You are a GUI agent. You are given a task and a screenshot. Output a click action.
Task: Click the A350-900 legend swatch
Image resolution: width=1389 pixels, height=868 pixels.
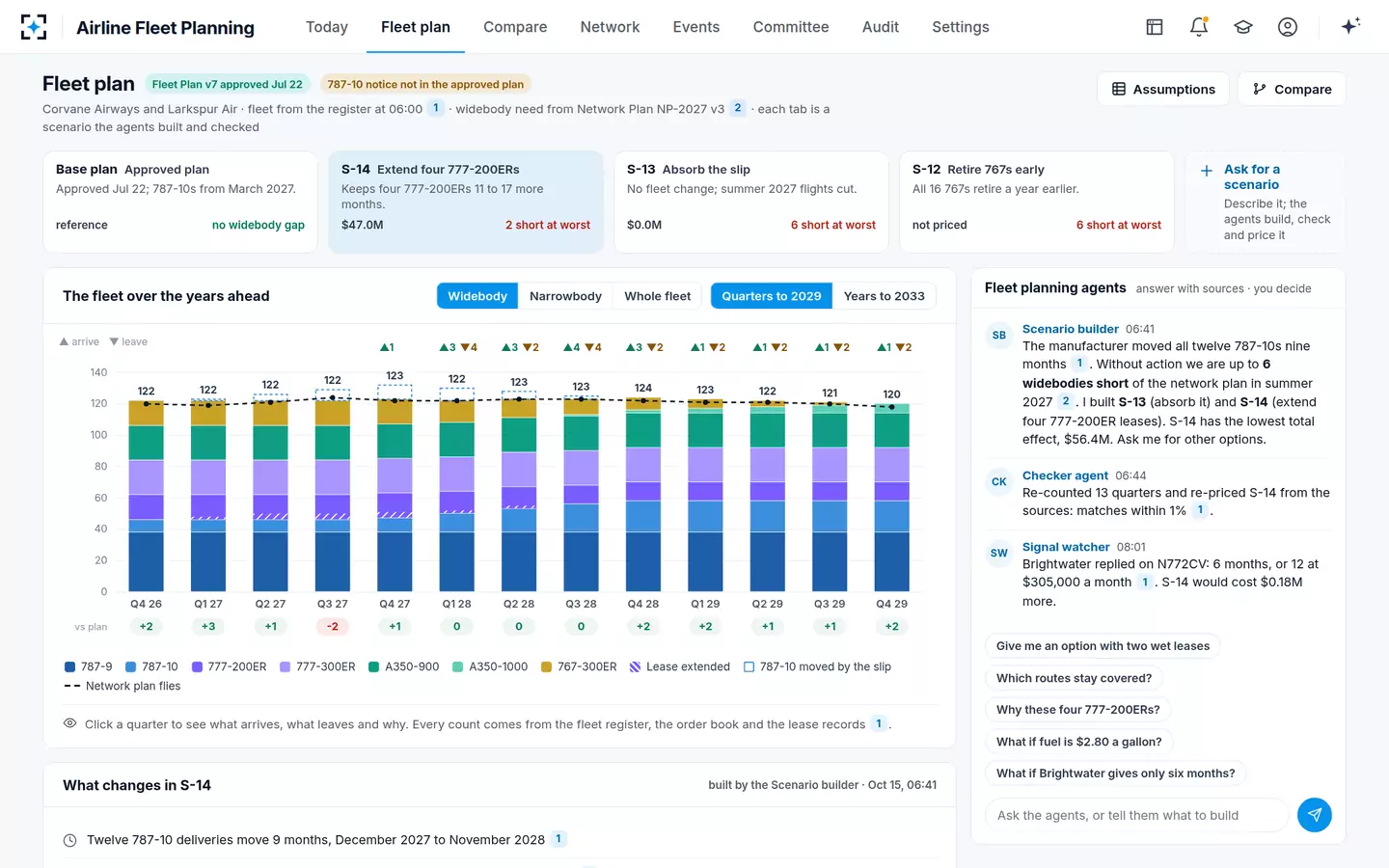[x=373, y=666]
